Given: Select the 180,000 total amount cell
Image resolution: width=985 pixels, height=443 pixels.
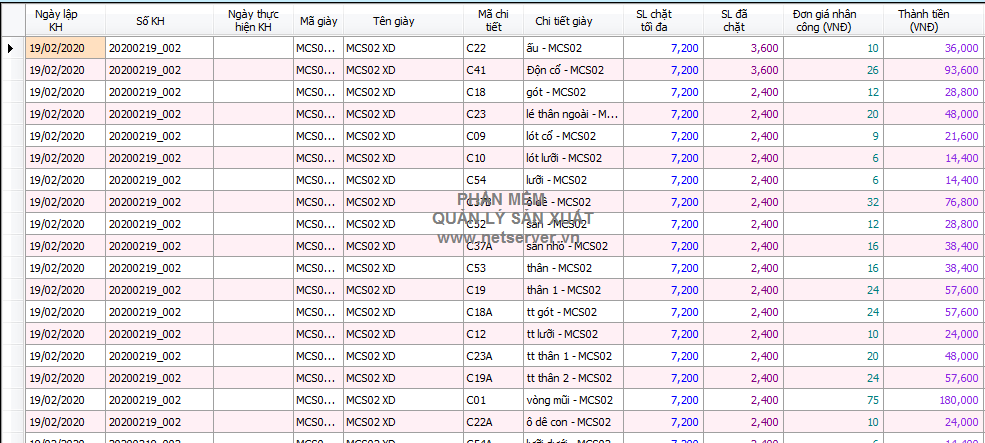Looking at the screenshot, I should click(x=932, y=400).
